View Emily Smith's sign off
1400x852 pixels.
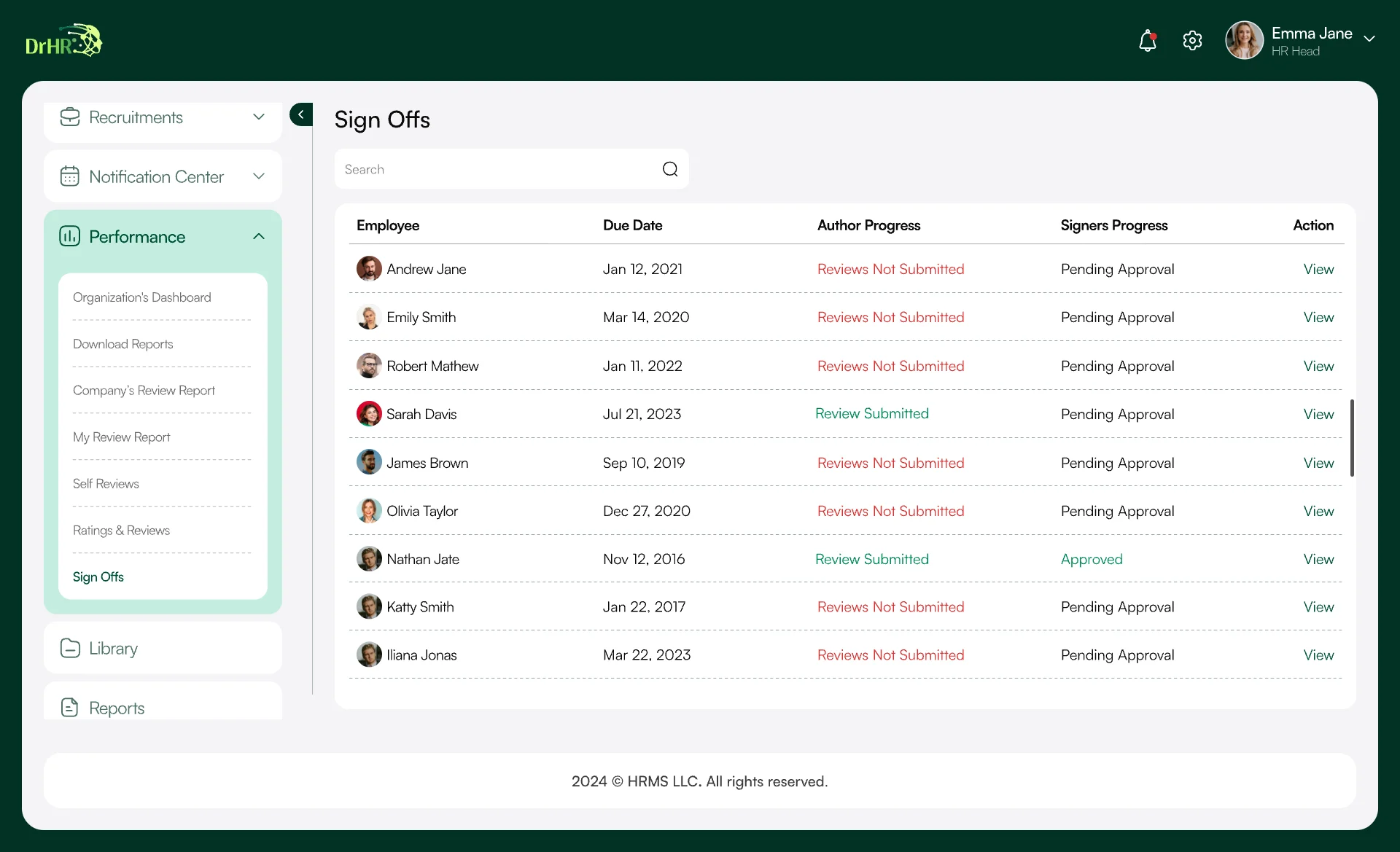pos(1318,317)
